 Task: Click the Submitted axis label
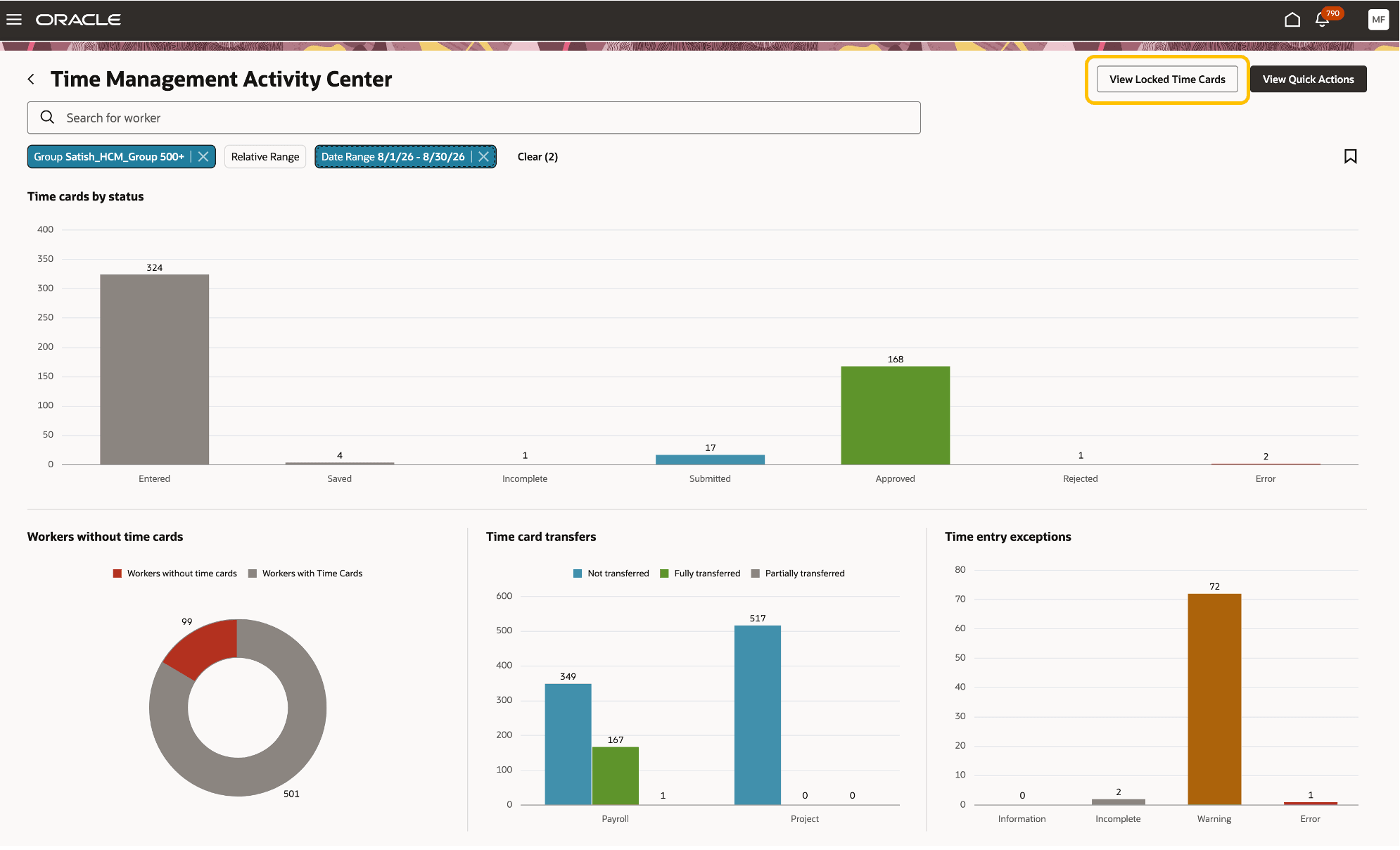pos(710,478)
